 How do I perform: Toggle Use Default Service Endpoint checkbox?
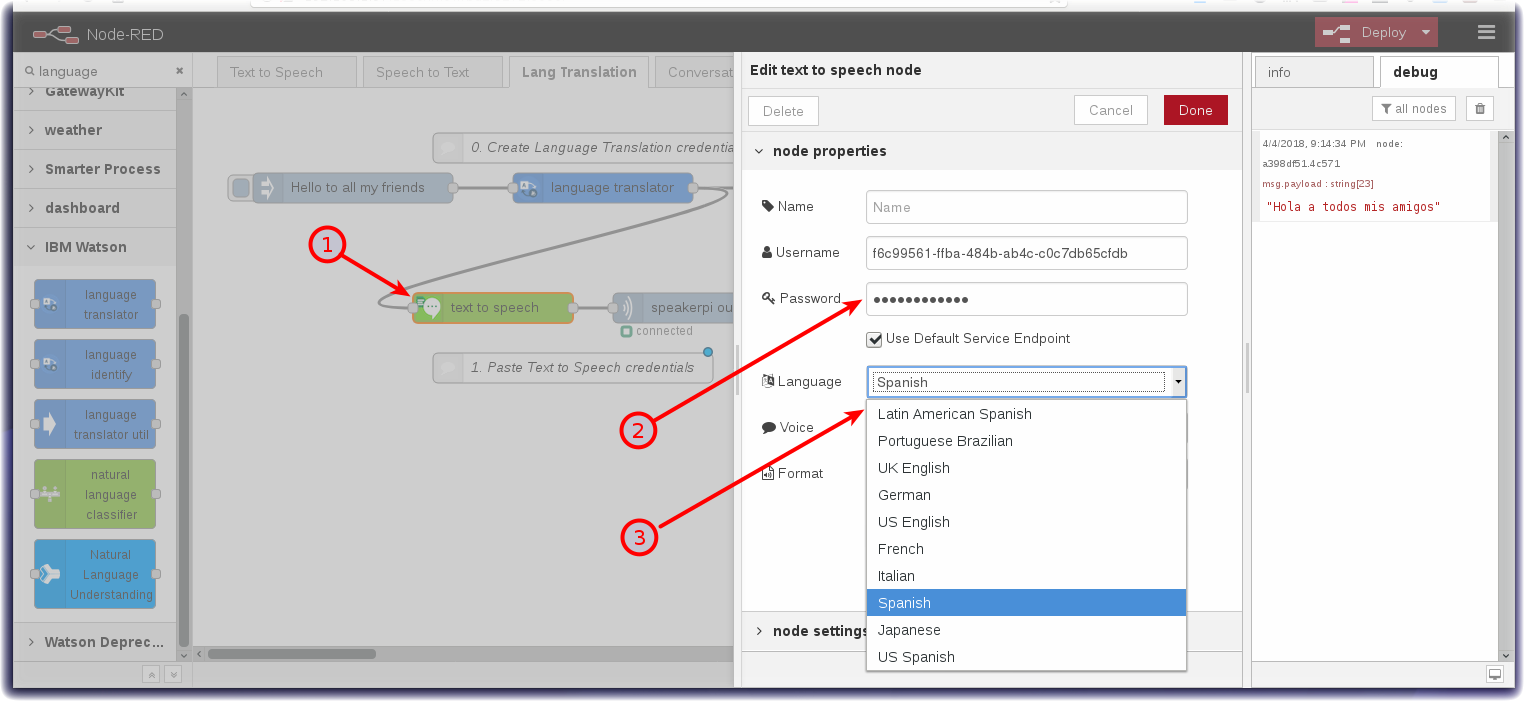coord(875,339)
